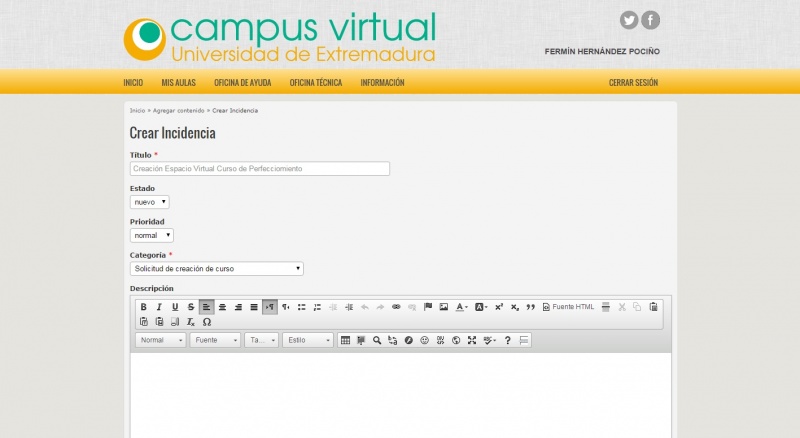Click the underline formatting icon
The image size is (800, 438).
click(175, 307)
